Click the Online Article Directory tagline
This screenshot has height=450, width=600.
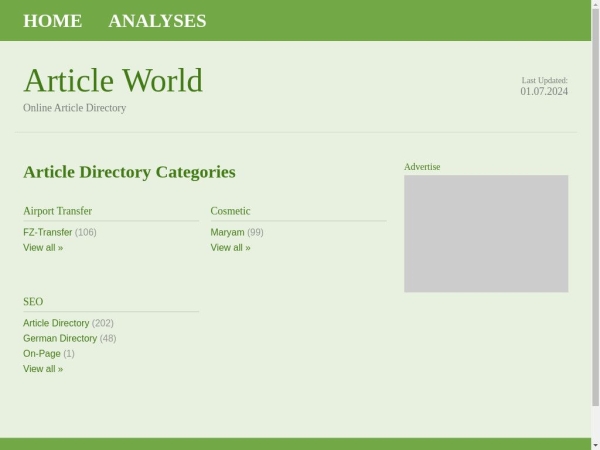75,108
